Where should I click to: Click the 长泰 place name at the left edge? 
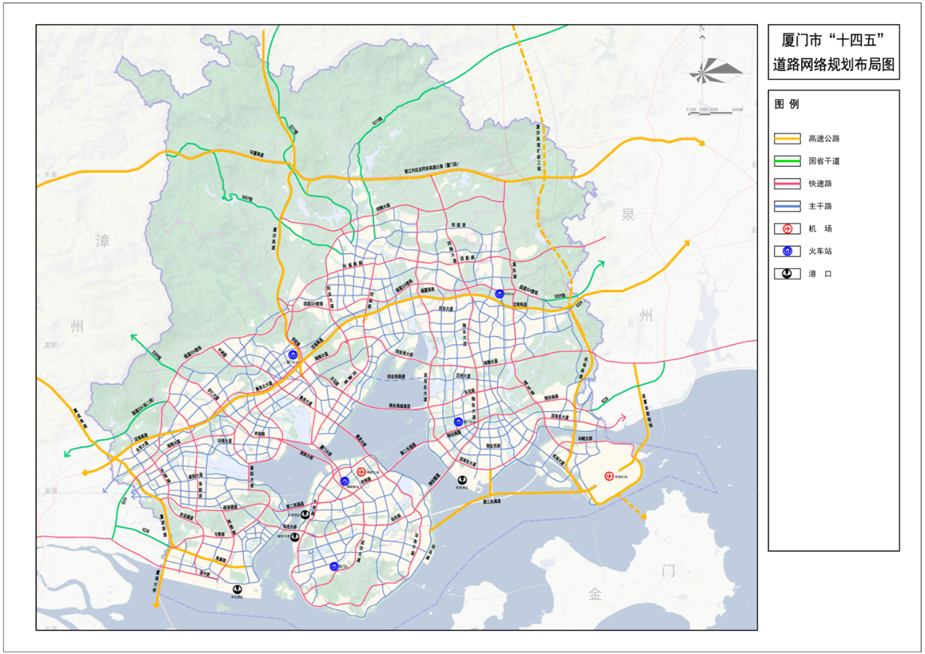pos(50,175)
